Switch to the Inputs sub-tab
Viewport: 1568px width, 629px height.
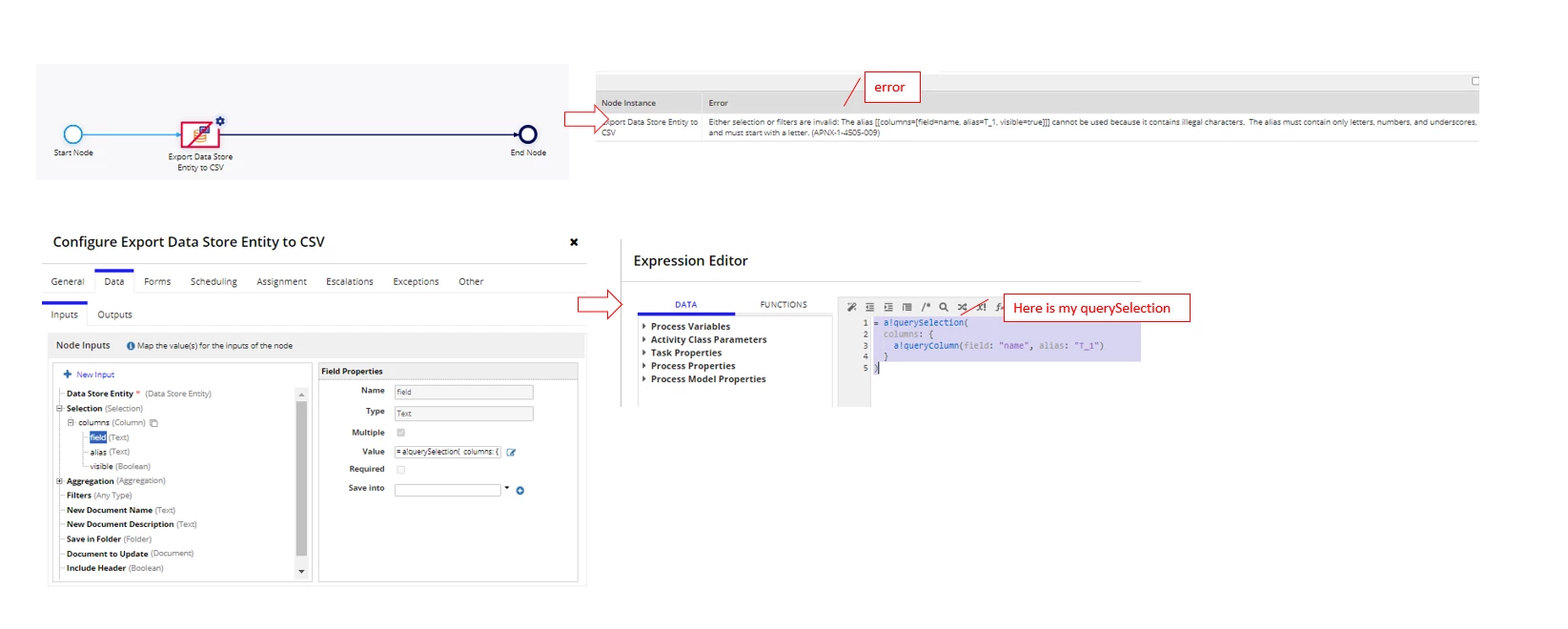pos(65,314)
